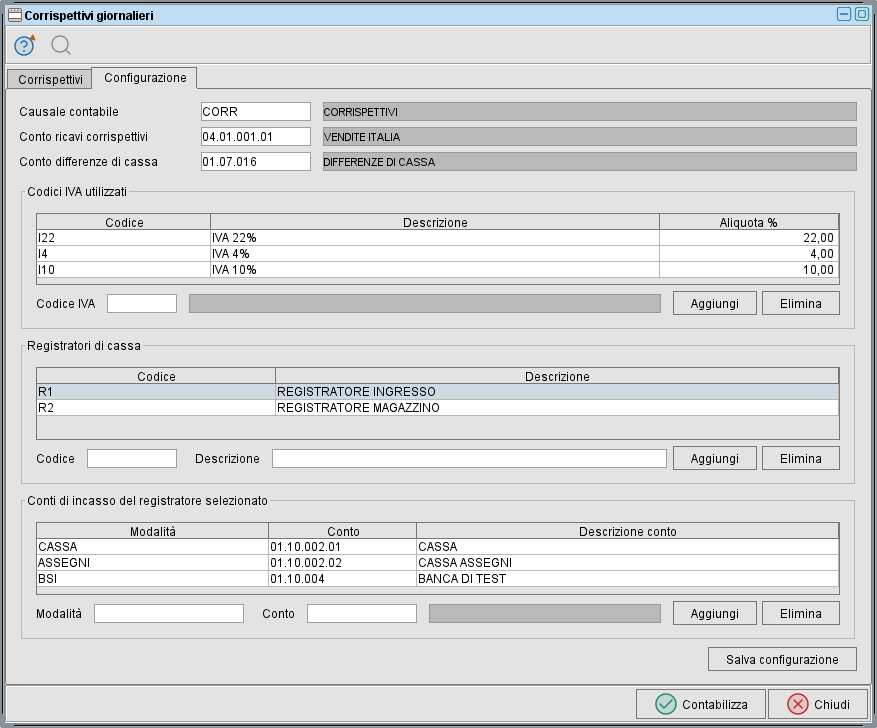This screenshot has height=728, width=877.
Task: Open the help icon in the toolbar
Action: click(x=25, y=45)
